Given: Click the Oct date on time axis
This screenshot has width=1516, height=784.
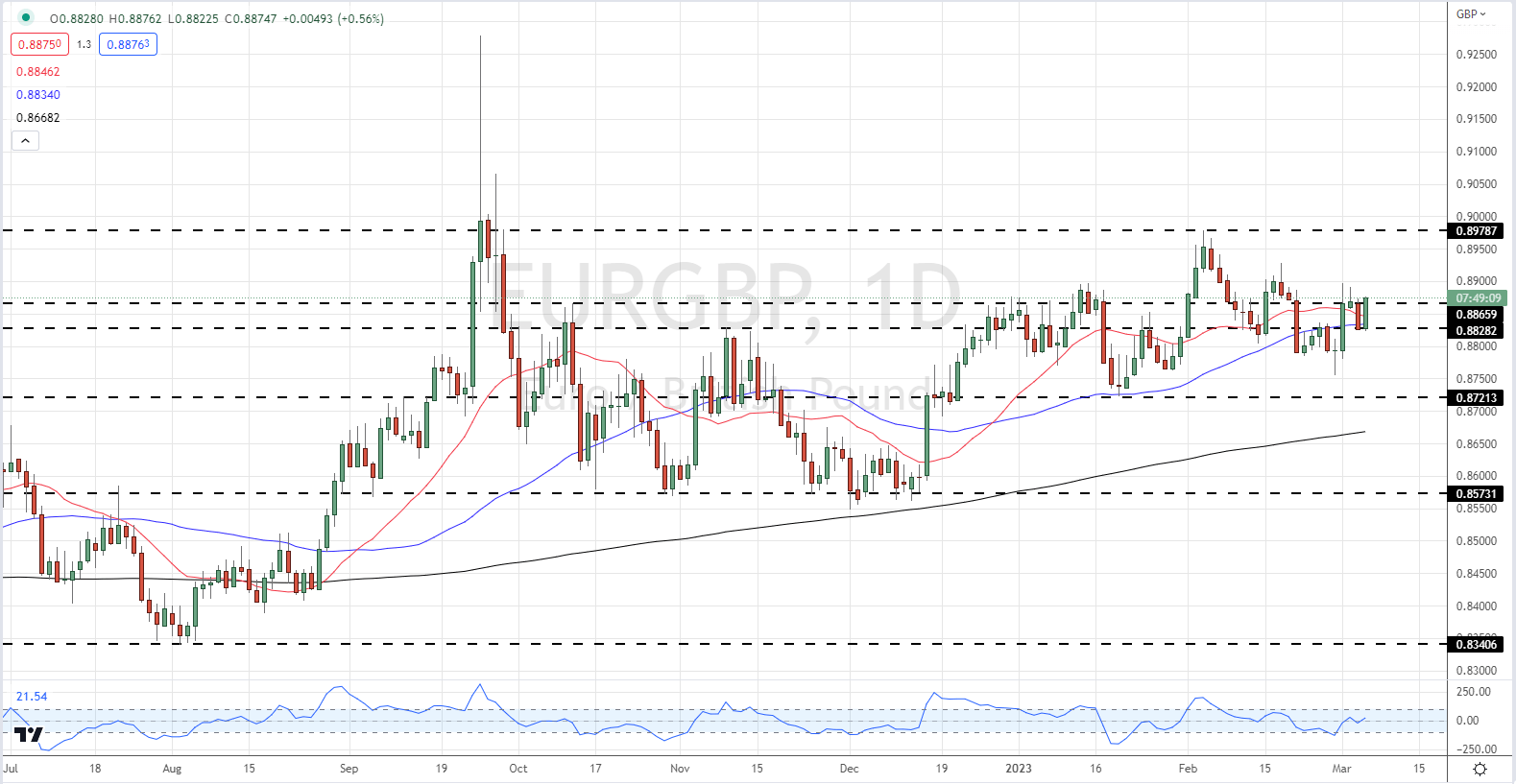Looking at the screenshot, I should 518,769.
